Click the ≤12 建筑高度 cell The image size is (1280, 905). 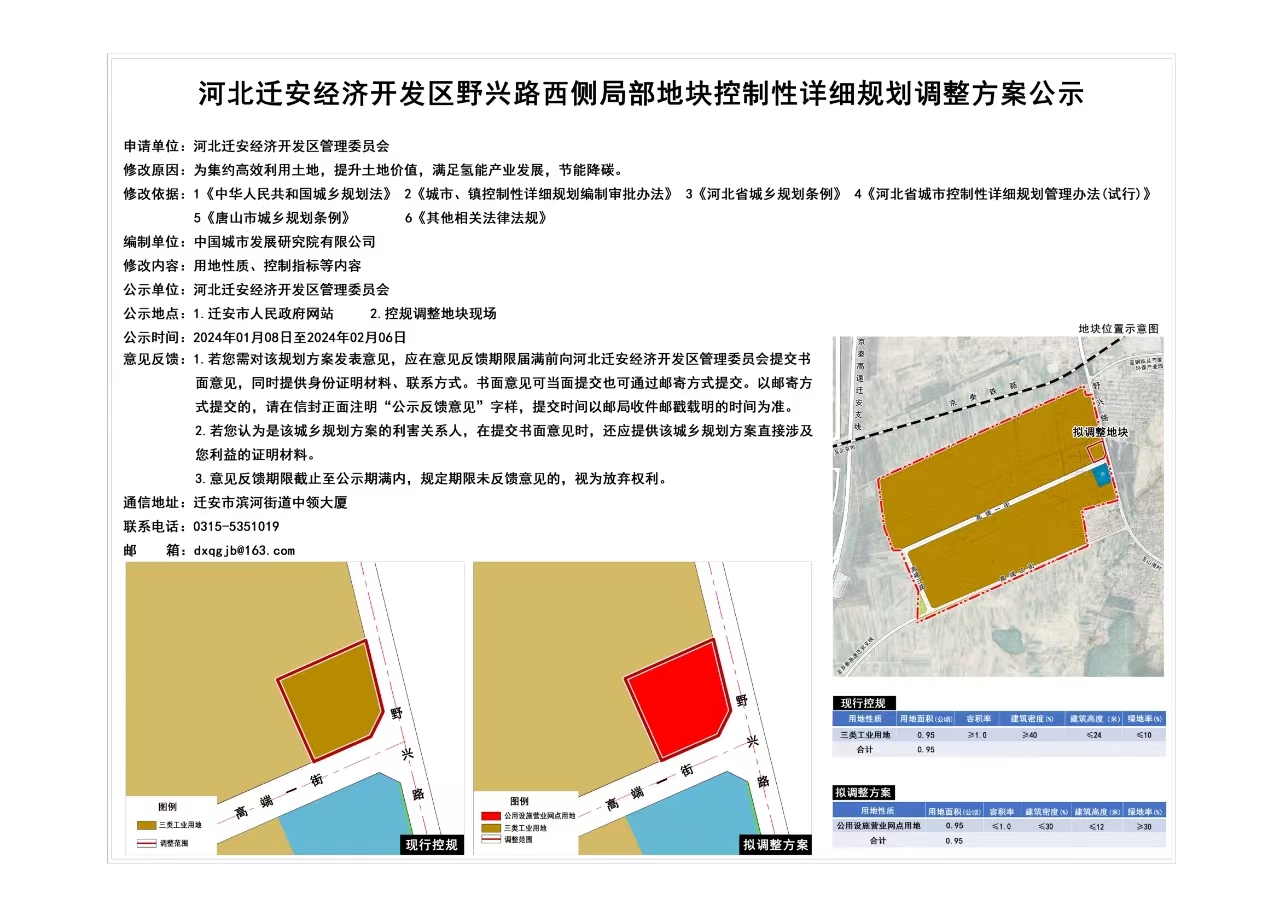coord(1096,826)
